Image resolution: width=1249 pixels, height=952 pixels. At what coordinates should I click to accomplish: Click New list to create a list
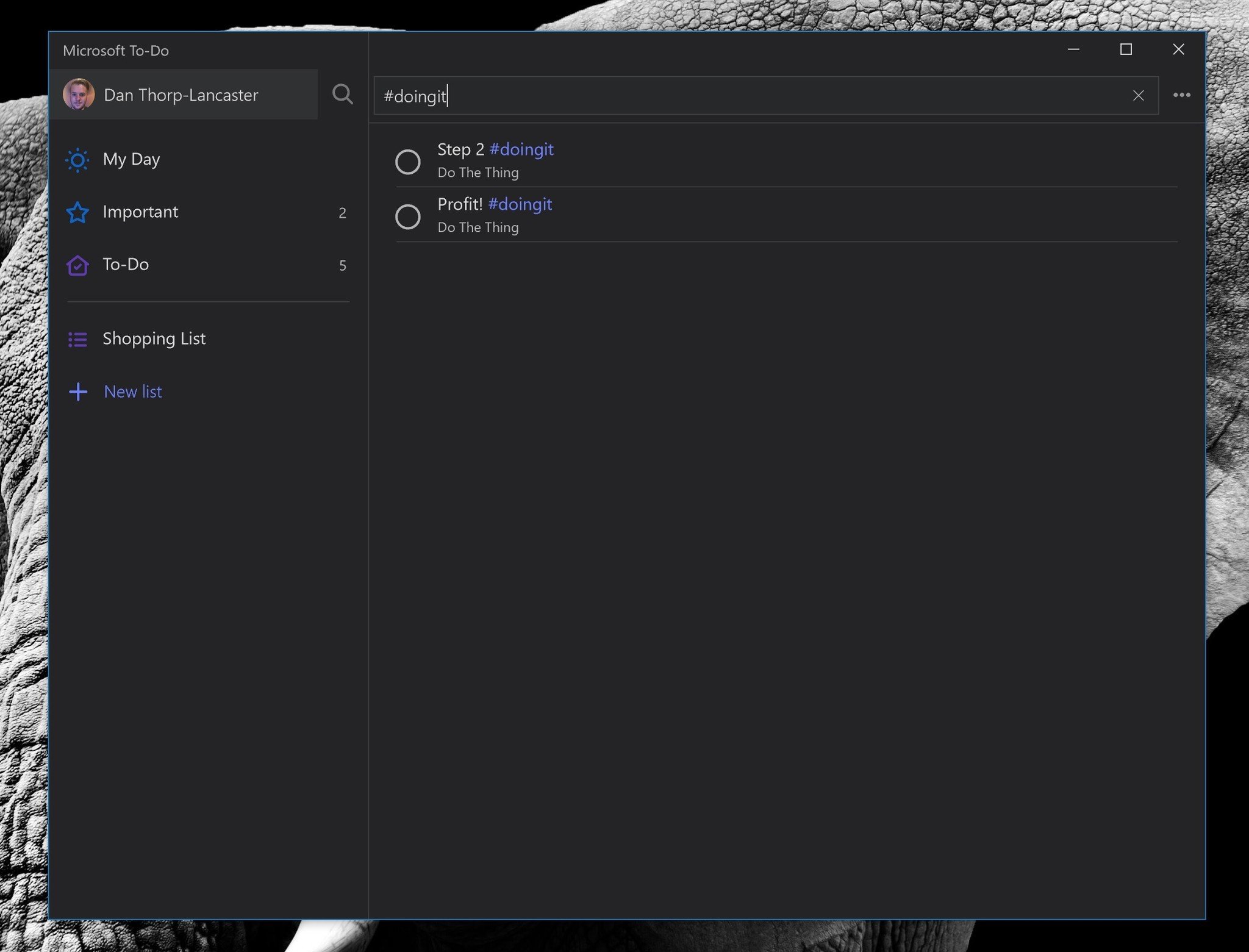click(x=133, y=391)
